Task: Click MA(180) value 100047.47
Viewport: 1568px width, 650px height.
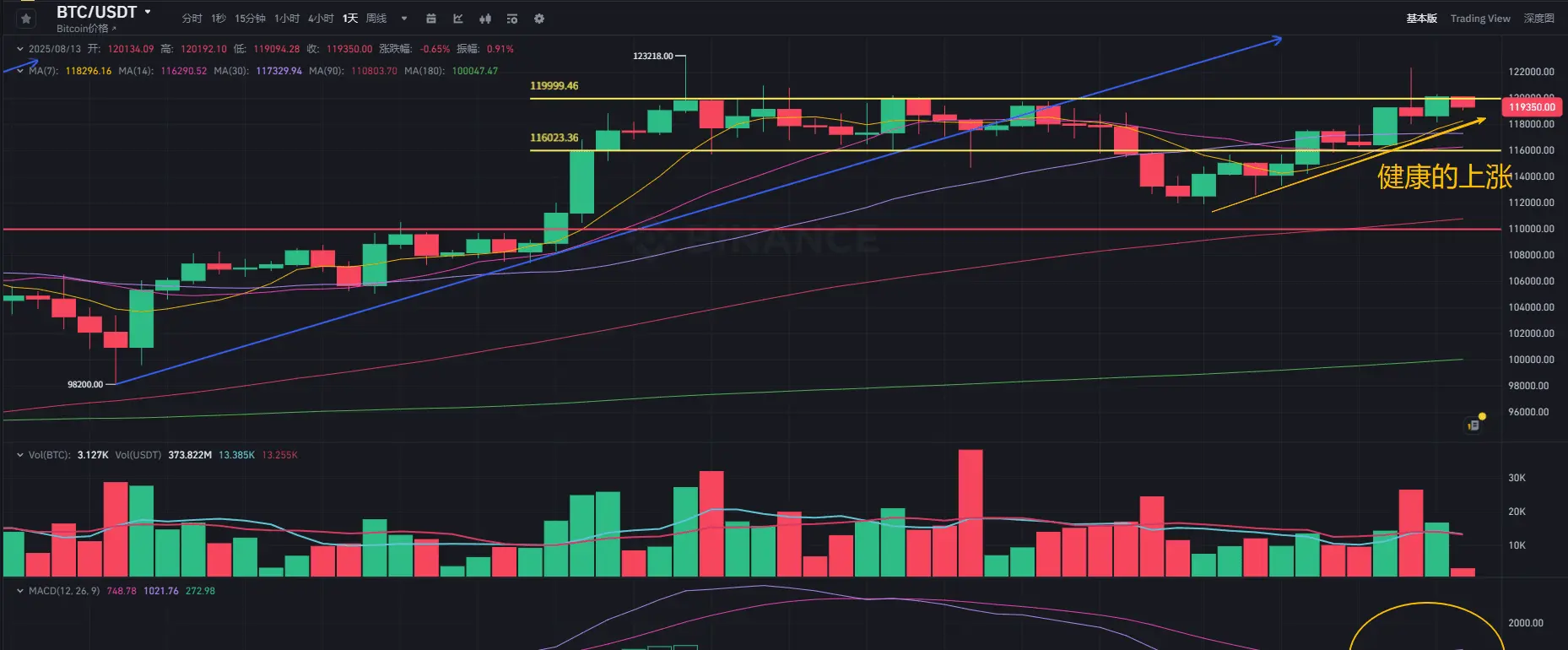Action: tap(475, 71)
